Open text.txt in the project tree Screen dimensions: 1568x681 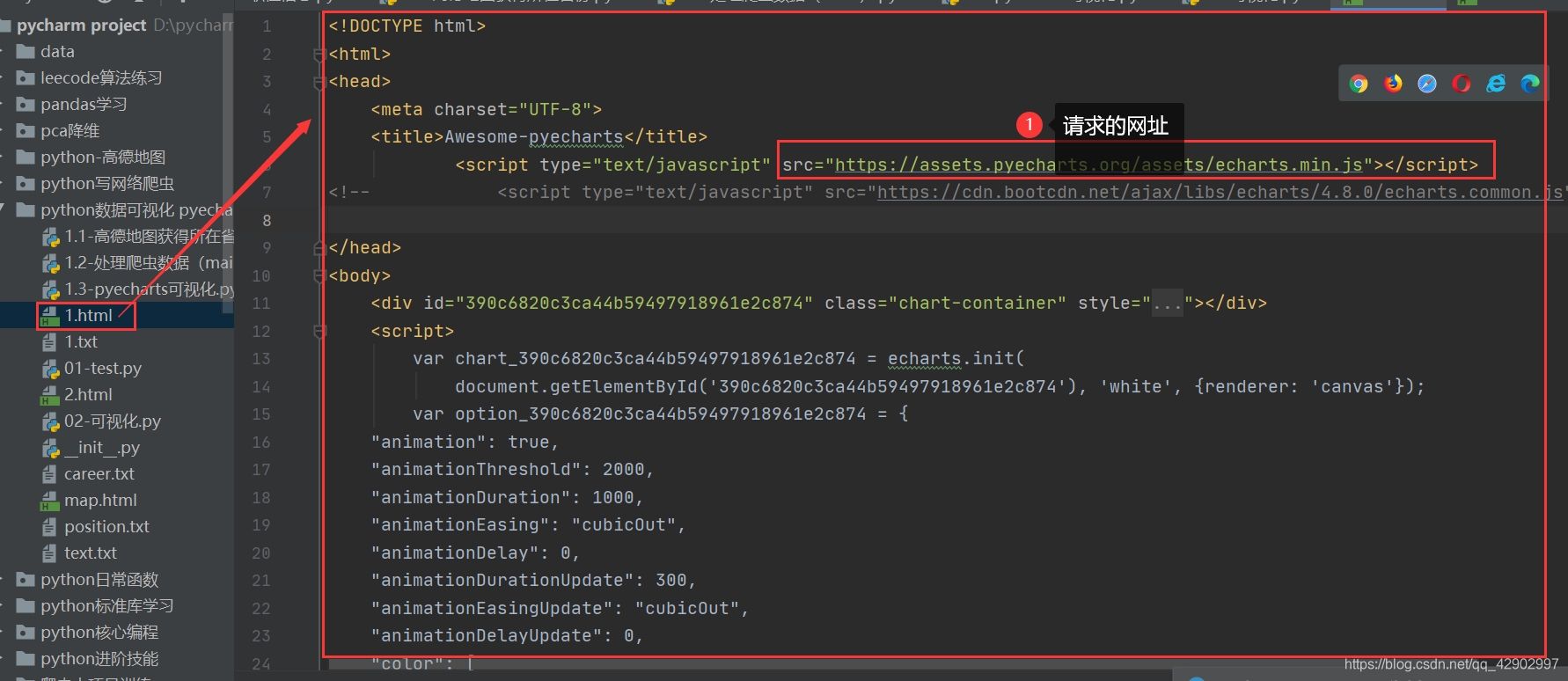coord(90,553)
